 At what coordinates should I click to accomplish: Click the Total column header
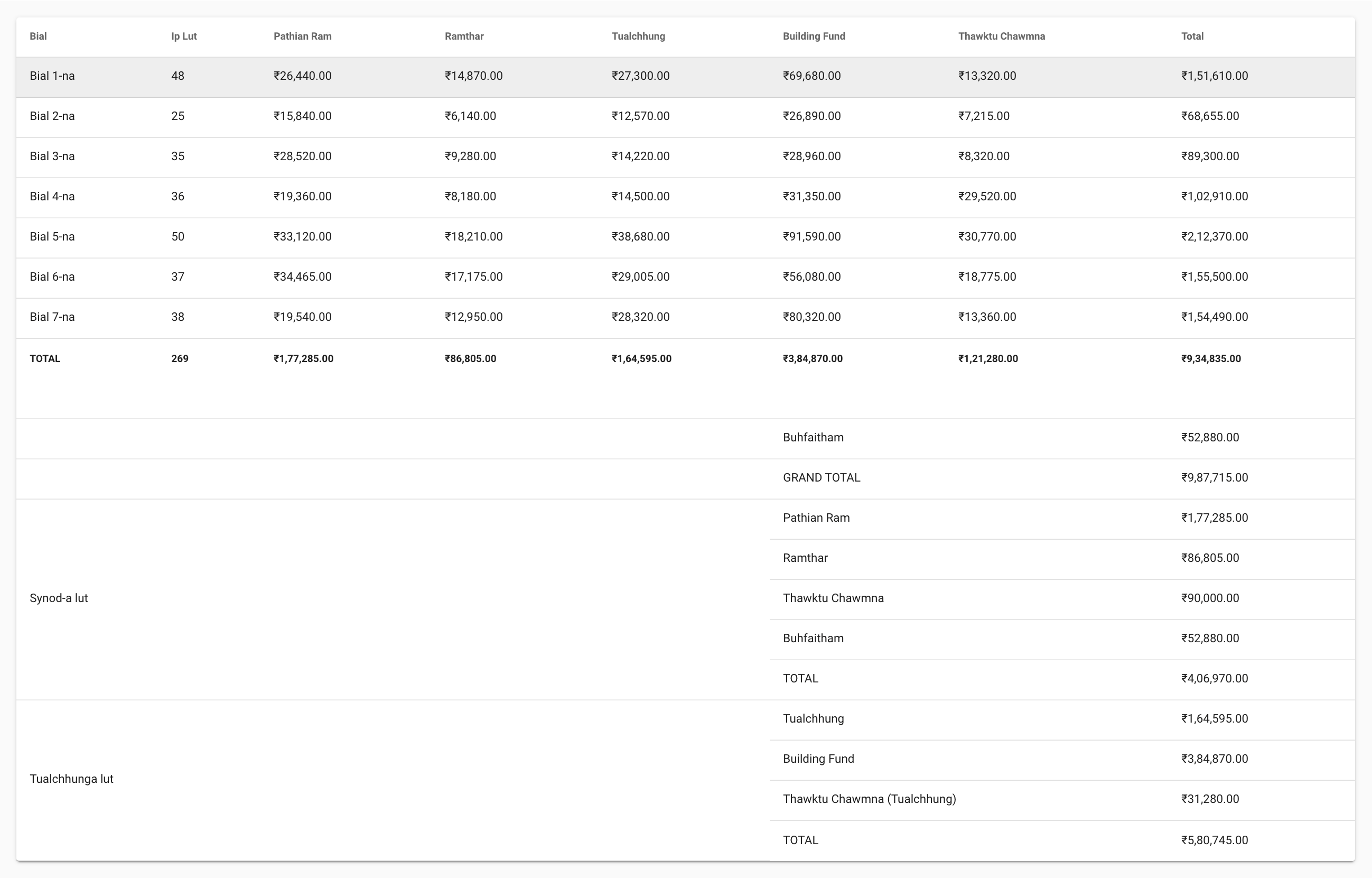[1192, 36]
